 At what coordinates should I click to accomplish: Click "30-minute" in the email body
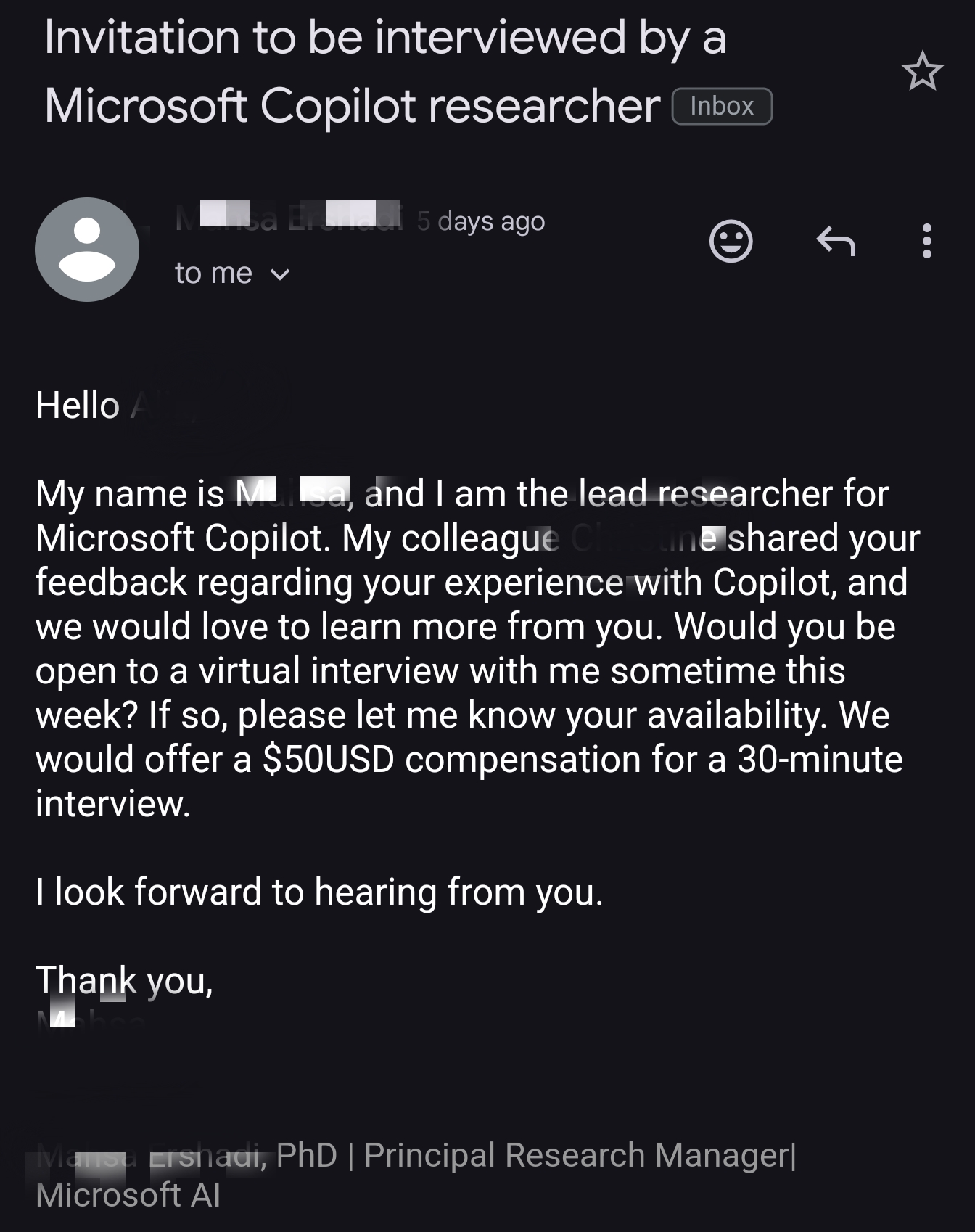click(820, 760)
